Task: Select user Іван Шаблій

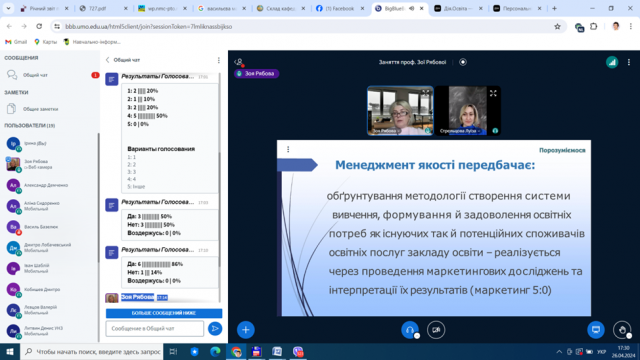Action: coord(51,269)
